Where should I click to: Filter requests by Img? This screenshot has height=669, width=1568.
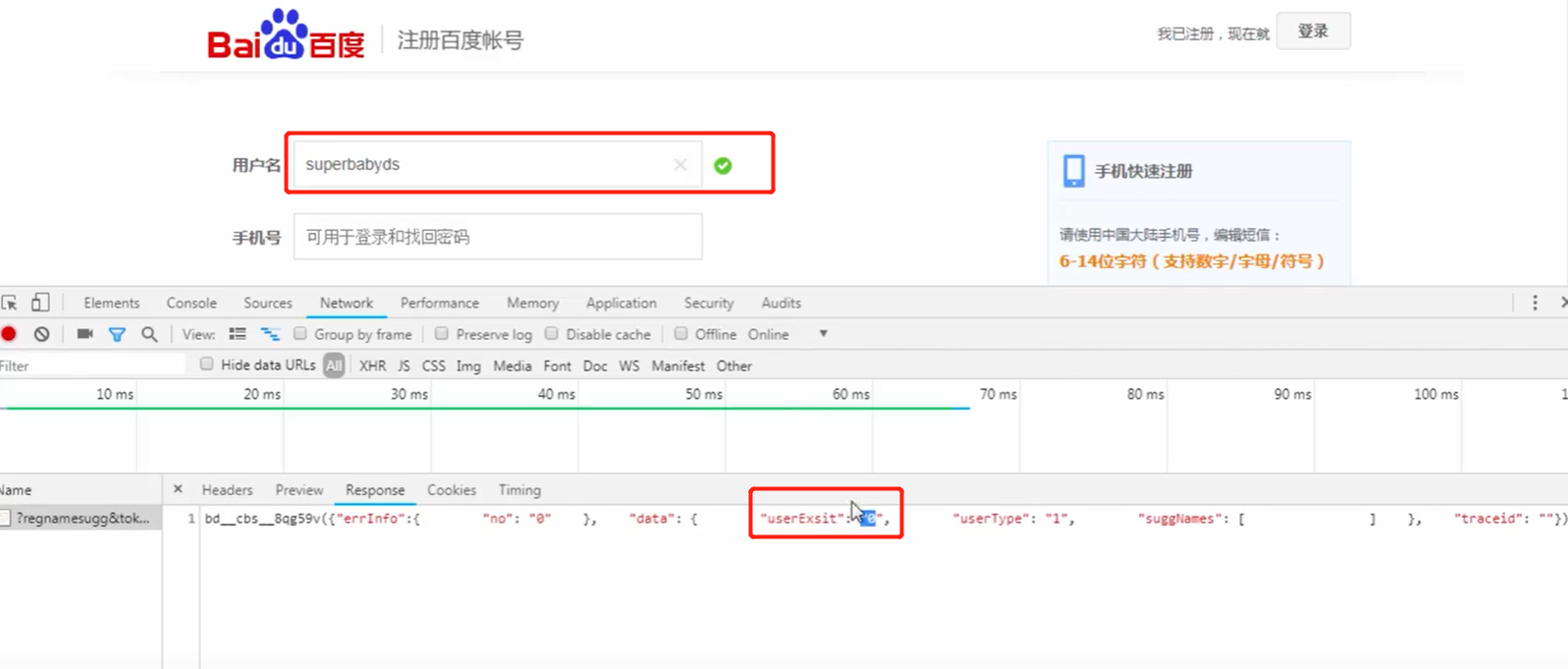(468, 365)
